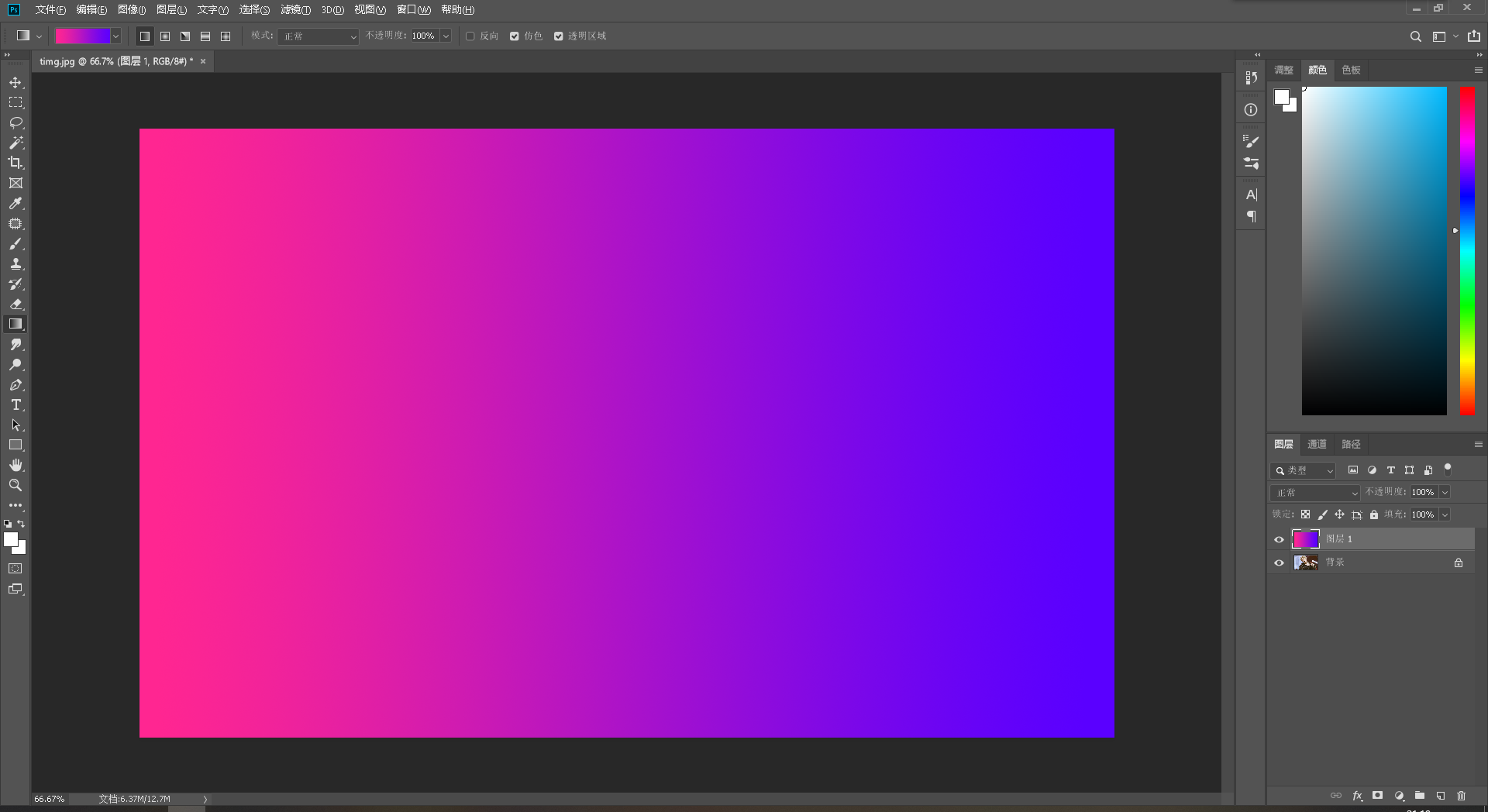Enable the 反向 checkbox
The width and height of the screenshot is (1488, 812).
[x=470, y=36]
